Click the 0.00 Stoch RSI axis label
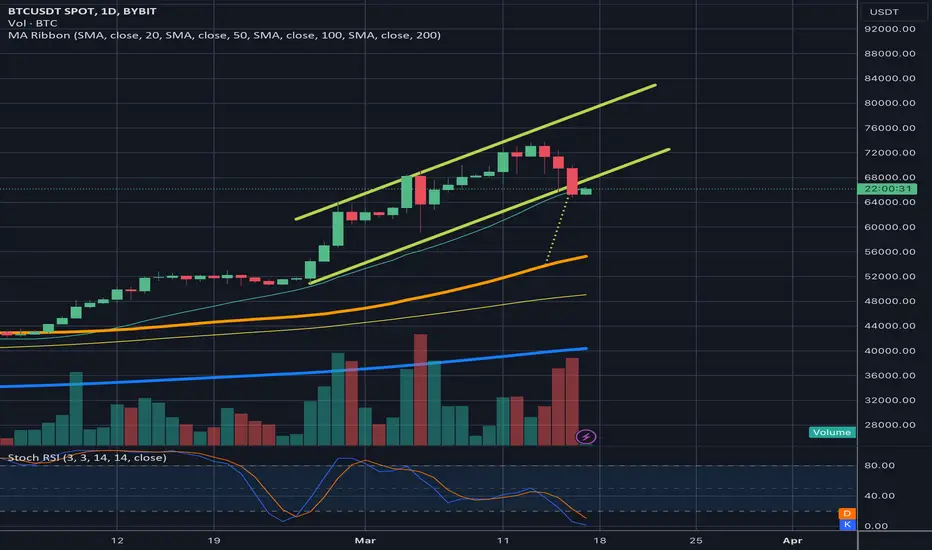This screenshot has height=550, width=932. tap(876, 526)
